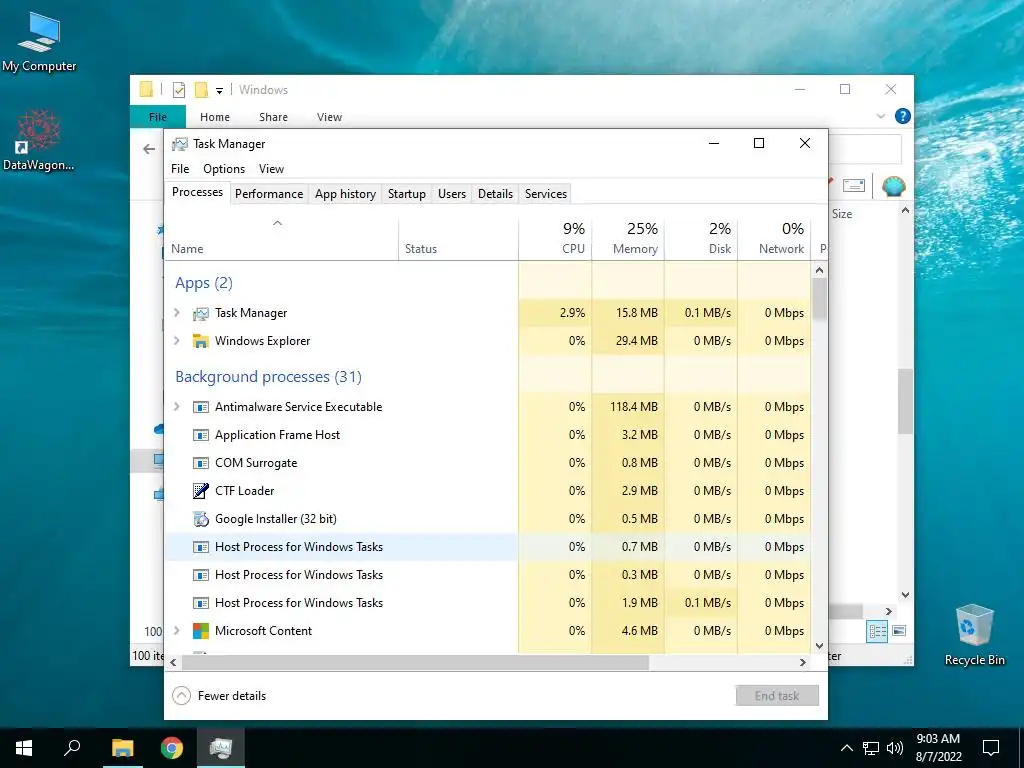Click Task Manager horizontal scrollbar thumb
The height and width of the screenshot is (768, 1024).
click(x=415, y=662)
